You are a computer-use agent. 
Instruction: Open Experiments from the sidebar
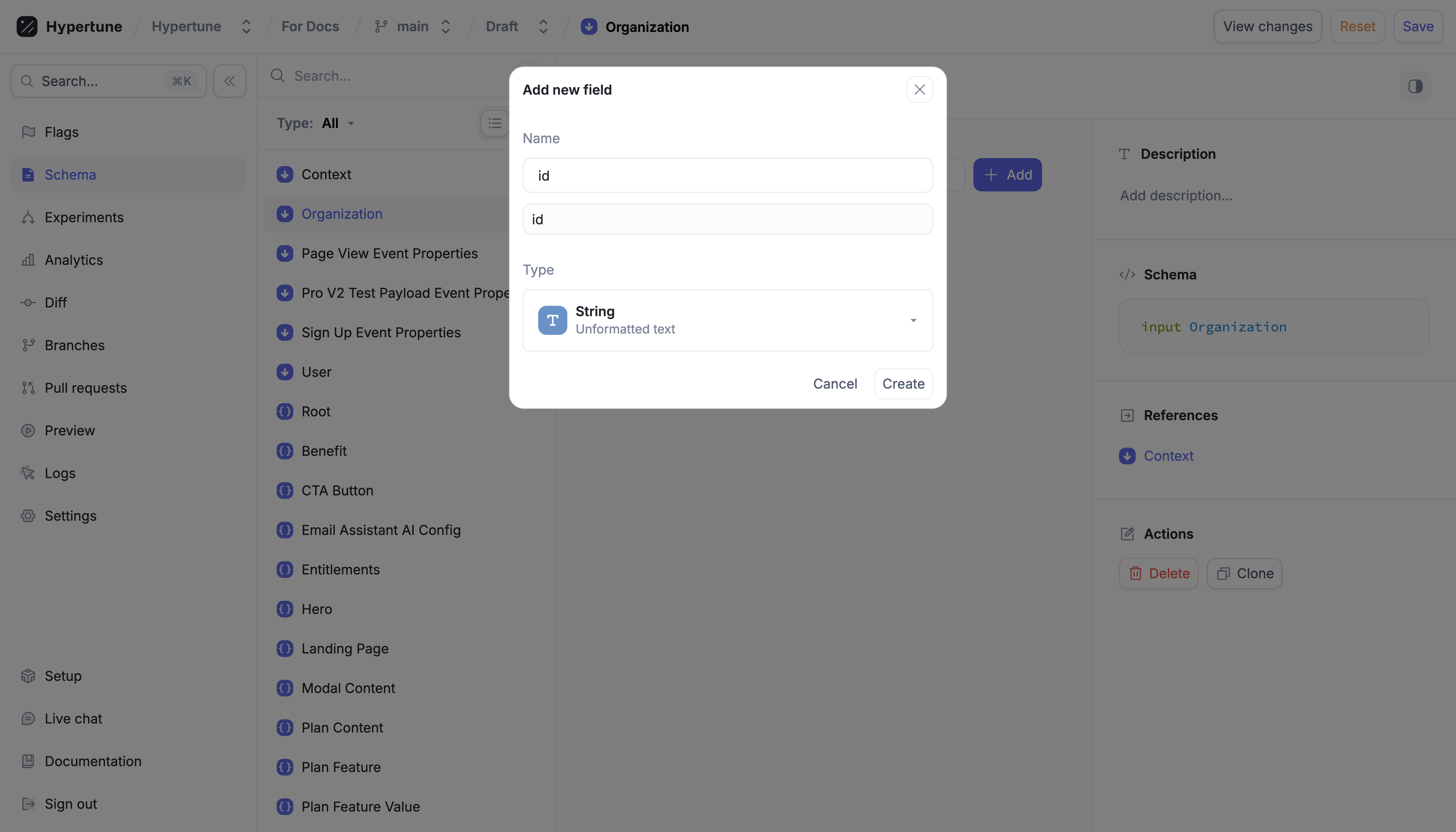(x=84, y=217)
